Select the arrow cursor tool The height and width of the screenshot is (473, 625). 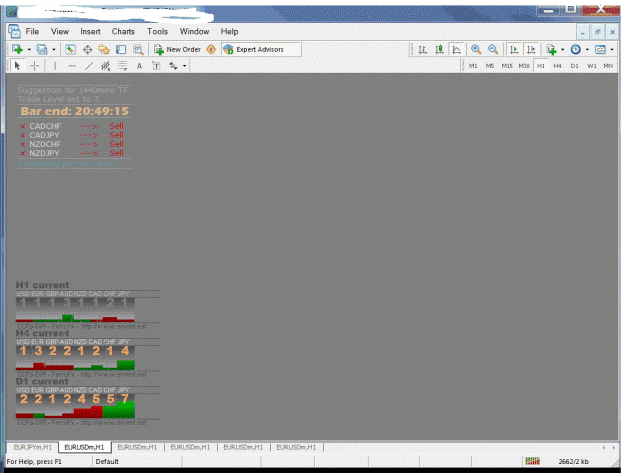17,66
